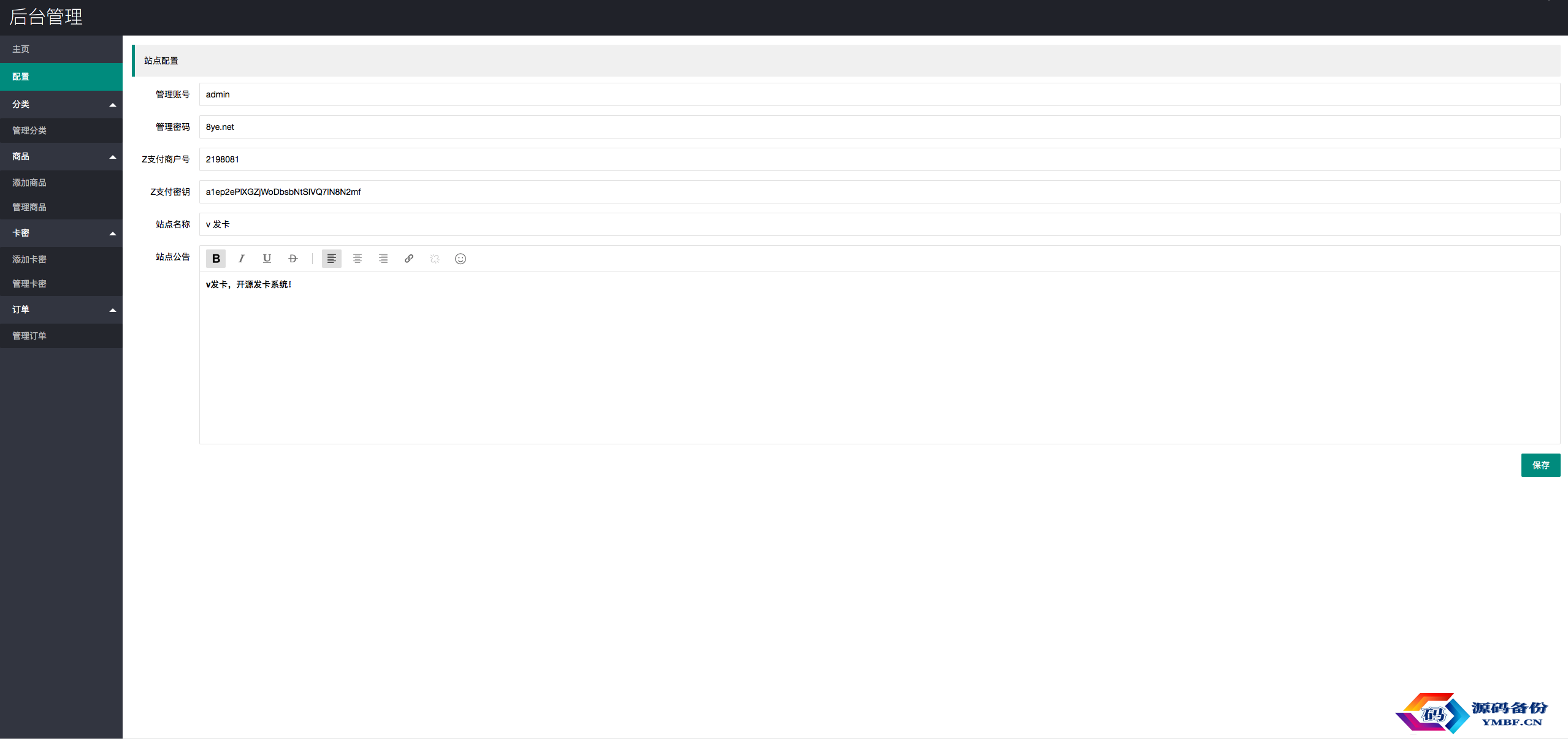The image size is (1568, 741).
Task: Toggle bold formatting in announcement editor
Action: [x=216, y=259]
